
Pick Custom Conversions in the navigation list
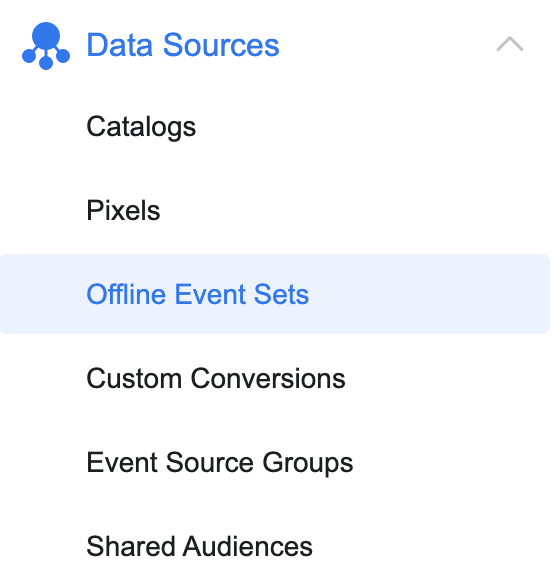tap(216, 378)
